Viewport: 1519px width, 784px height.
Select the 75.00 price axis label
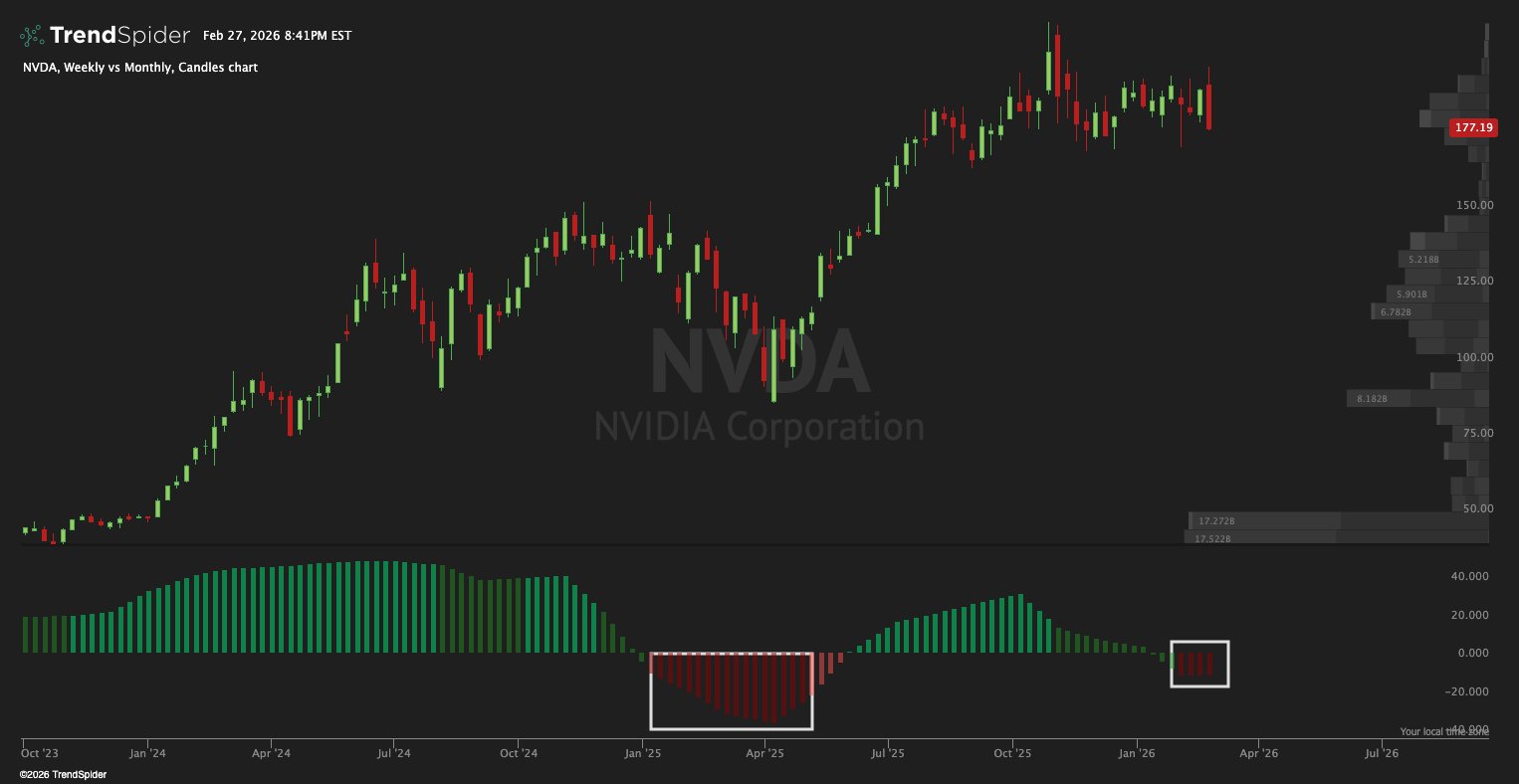(x=1477, y=433)
